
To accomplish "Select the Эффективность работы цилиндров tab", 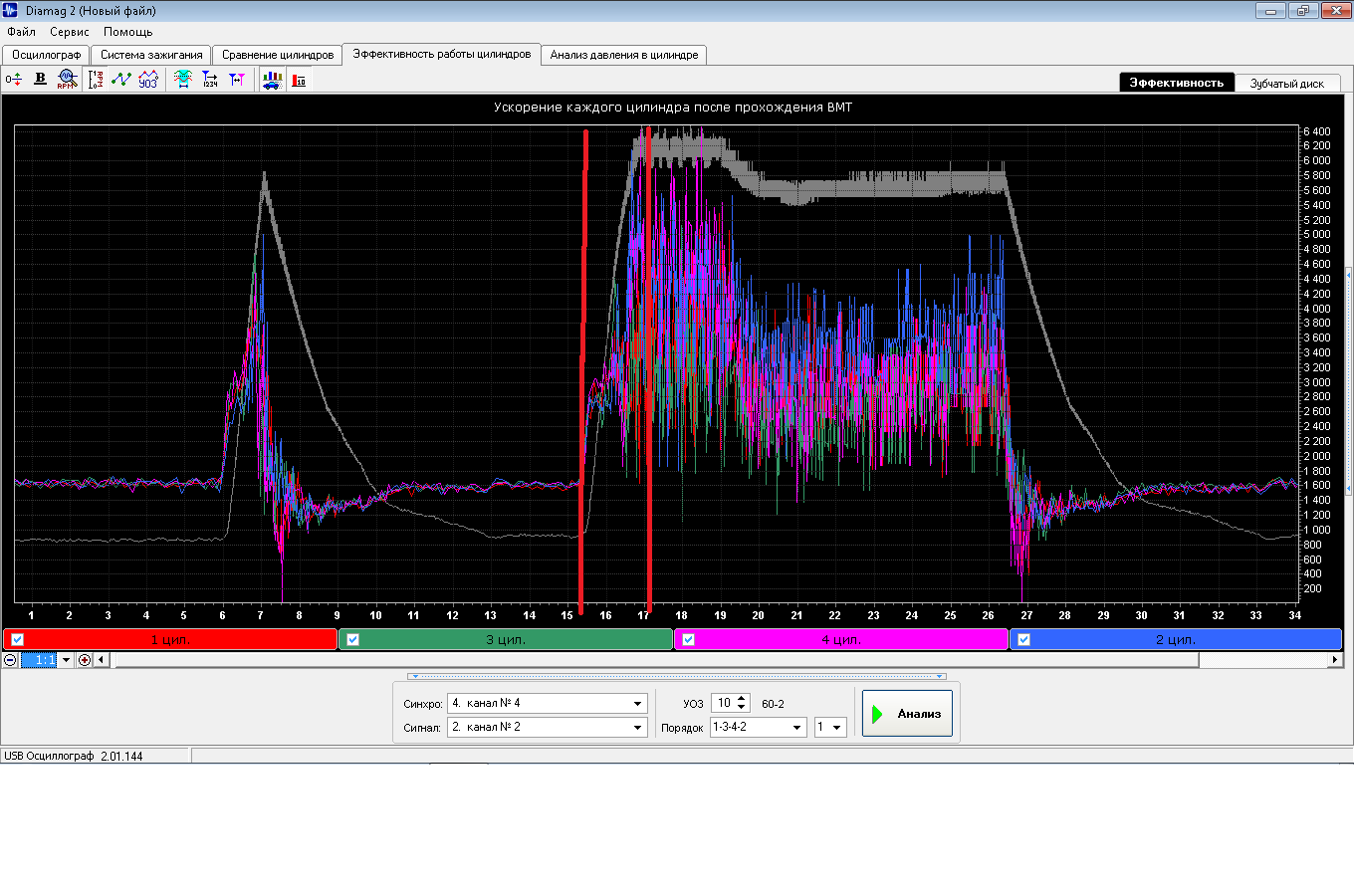I will click(442, 54).
